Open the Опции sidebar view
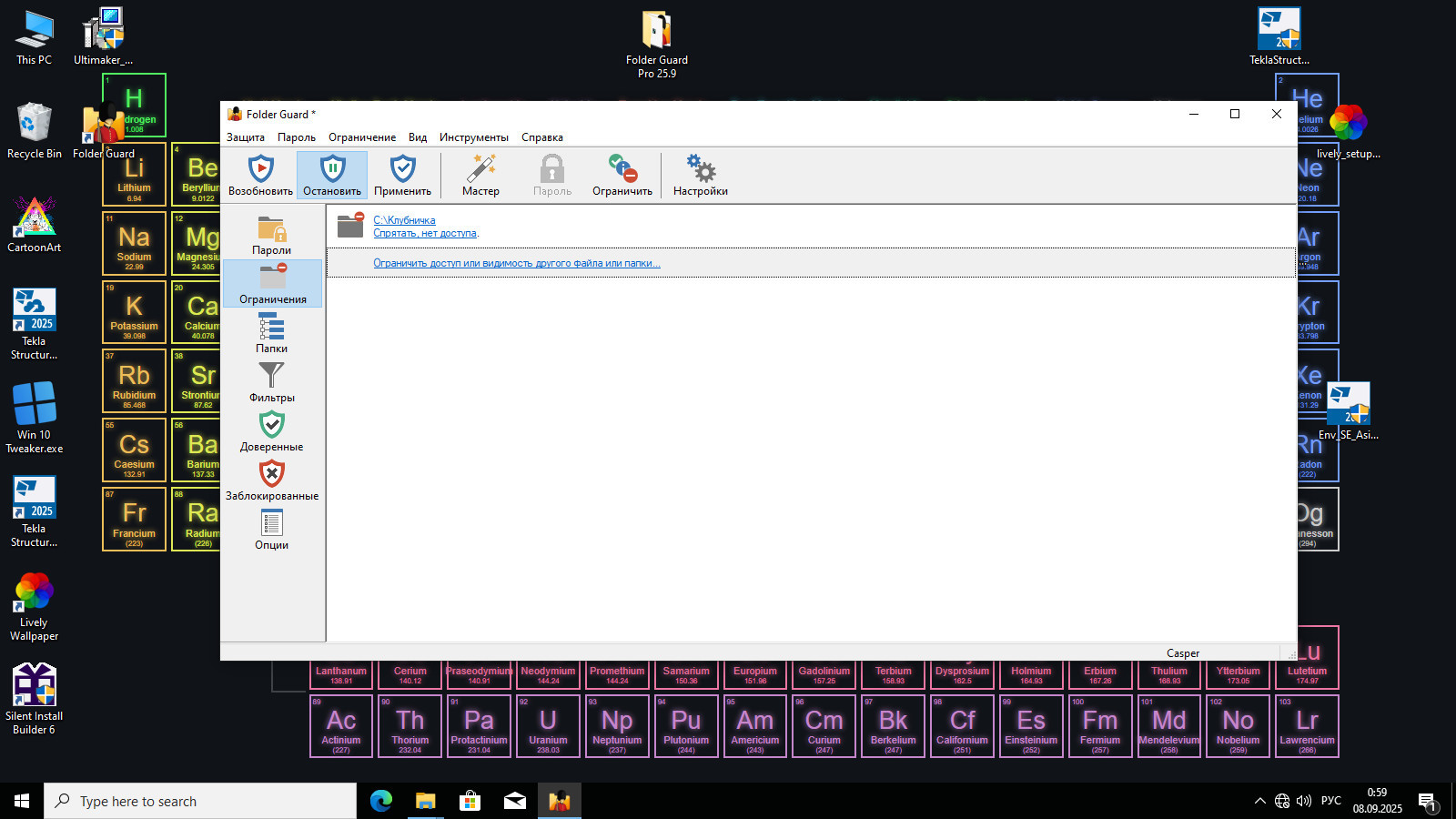This screenshot has height=819, width=1456. pos(271,530)
